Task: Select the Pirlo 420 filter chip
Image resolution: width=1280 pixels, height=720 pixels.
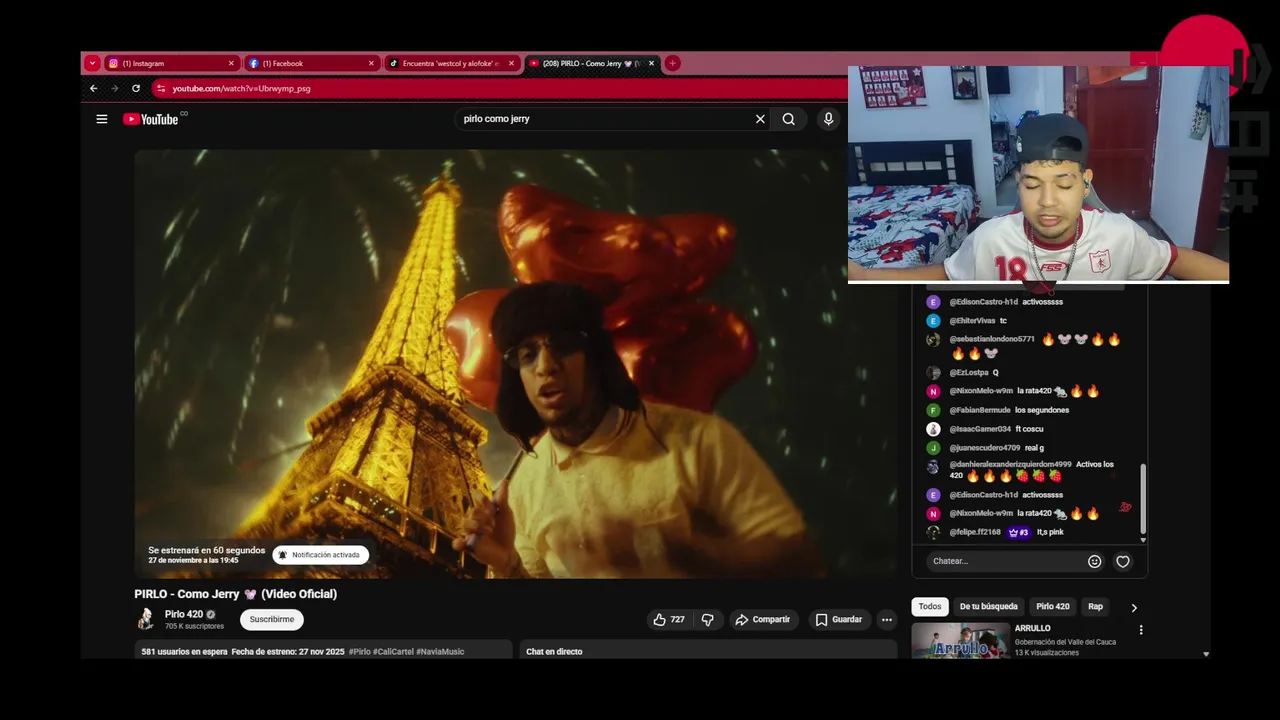Action: (1053, 607)
